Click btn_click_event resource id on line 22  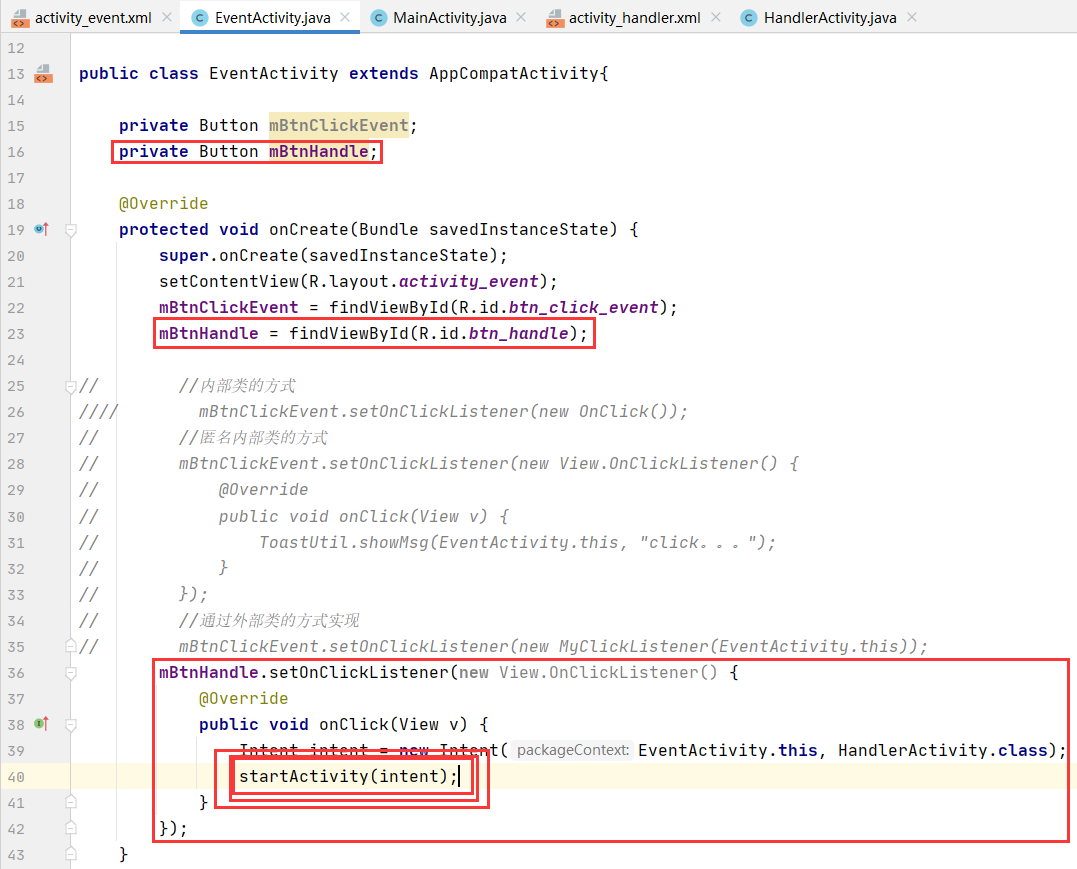point(584,307)
